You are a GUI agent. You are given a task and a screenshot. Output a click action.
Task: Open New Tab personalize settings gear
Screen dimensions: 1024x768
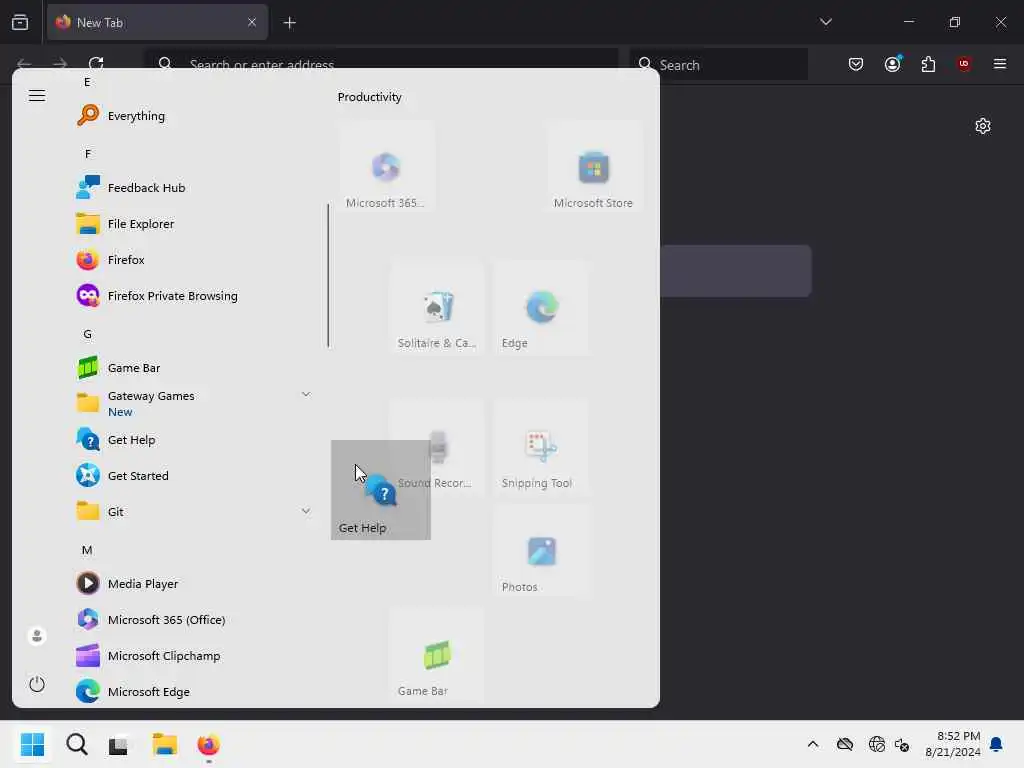click(x=983, y=126)
